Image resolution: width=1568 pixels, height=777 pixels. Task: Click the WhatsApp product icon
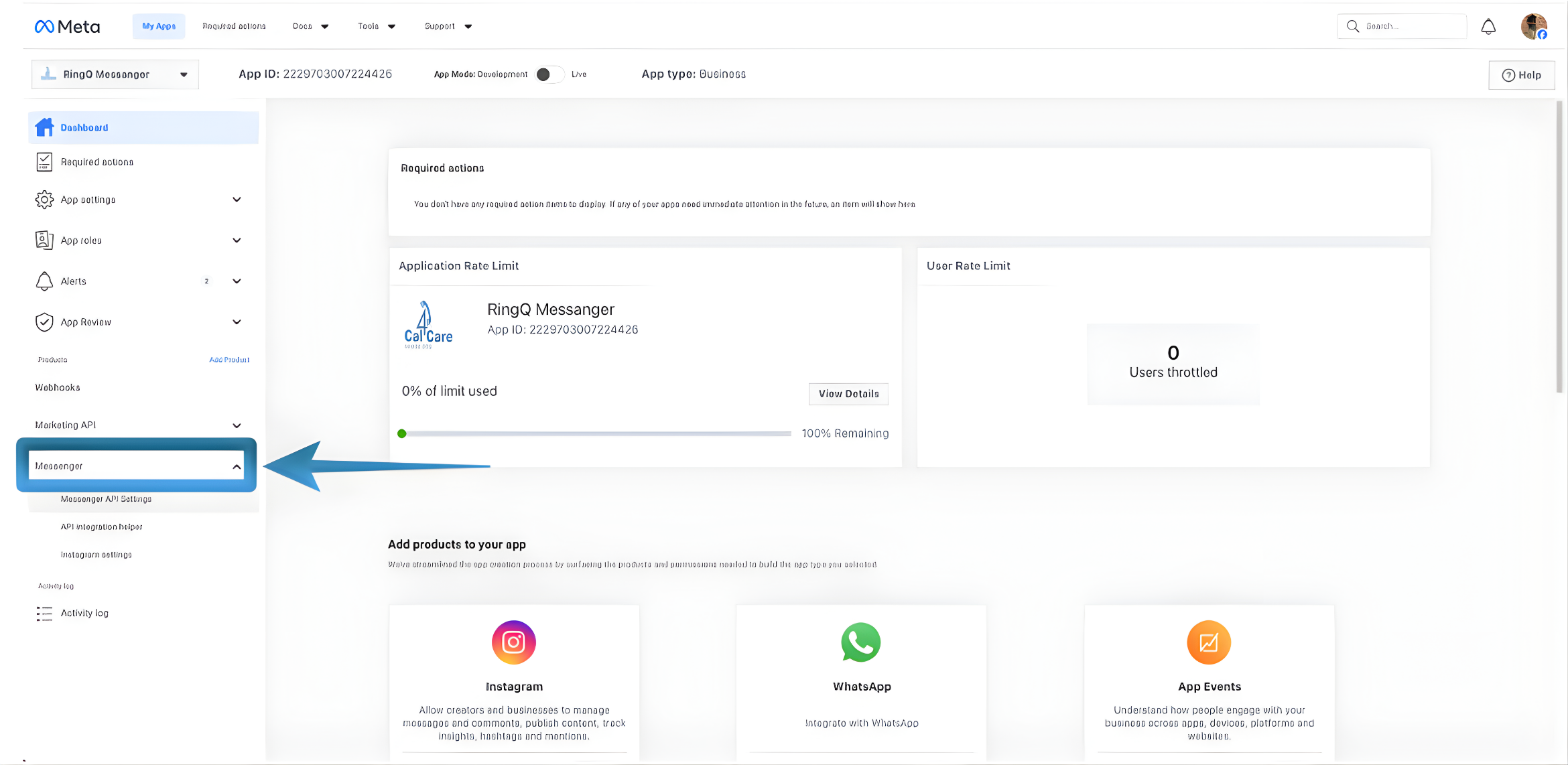(861, 642)
